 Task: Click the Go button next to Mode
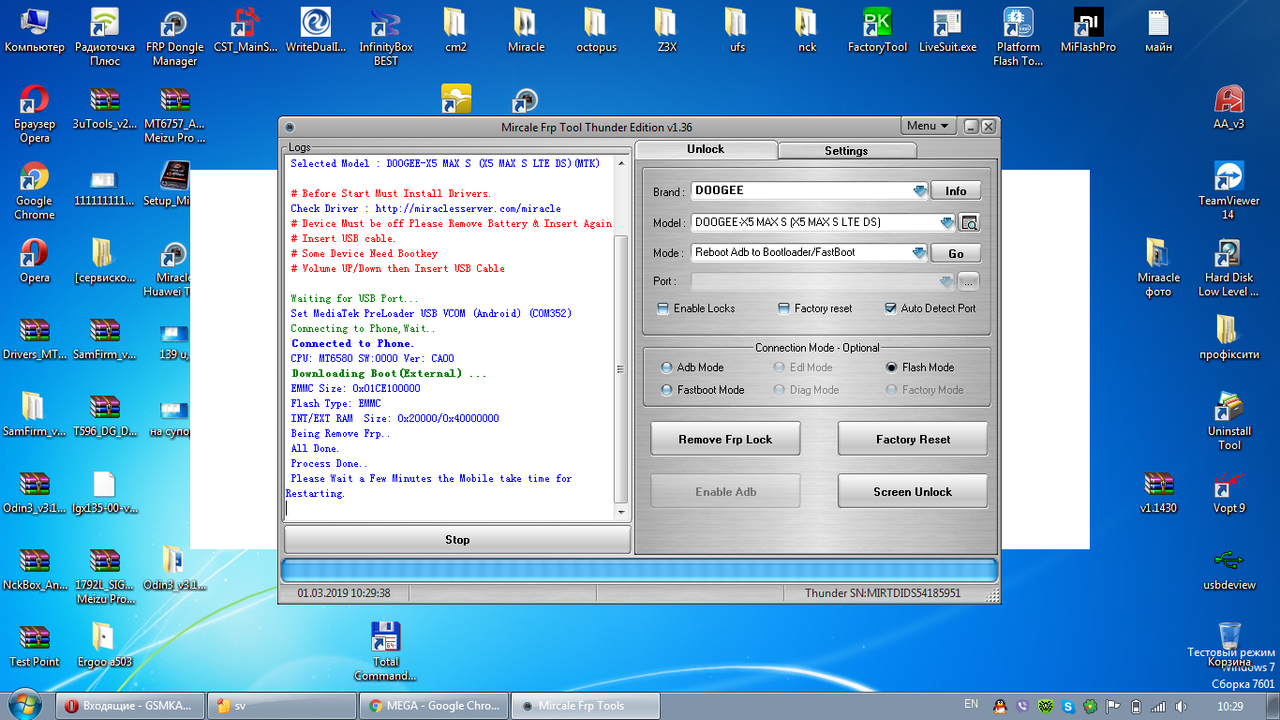pos(956,253)
